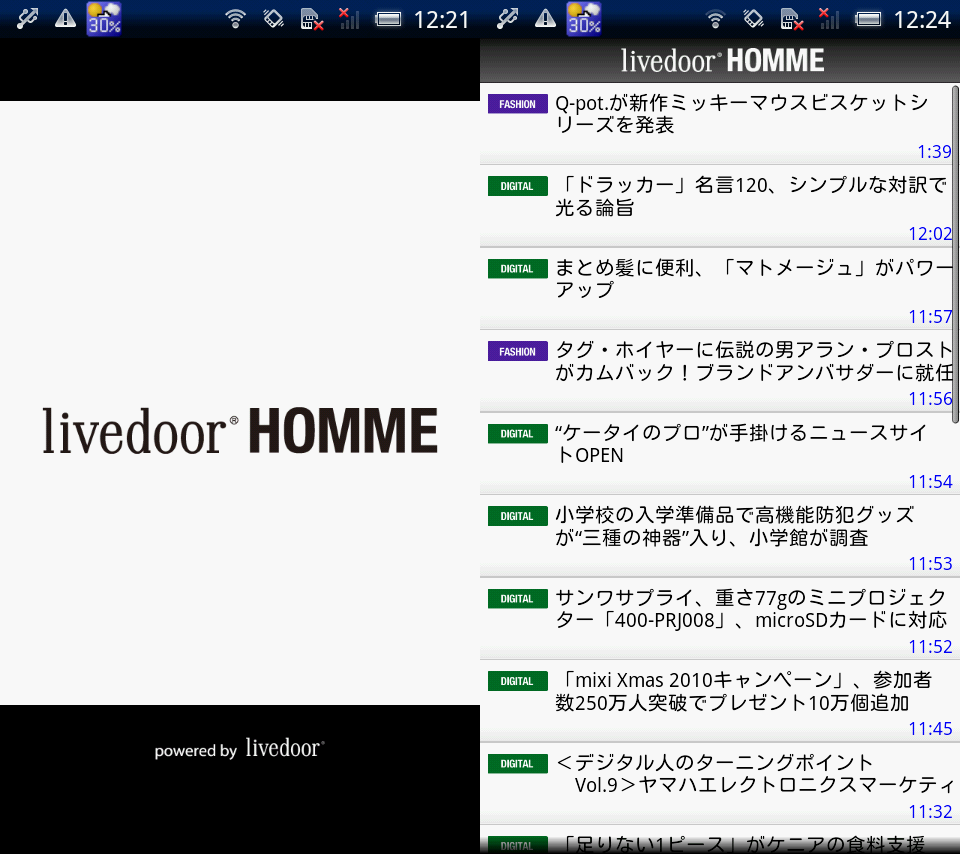Tap the USB debugging icon in right status bar
Viewport: 960px width, 854px height.
tap(508, 19)
